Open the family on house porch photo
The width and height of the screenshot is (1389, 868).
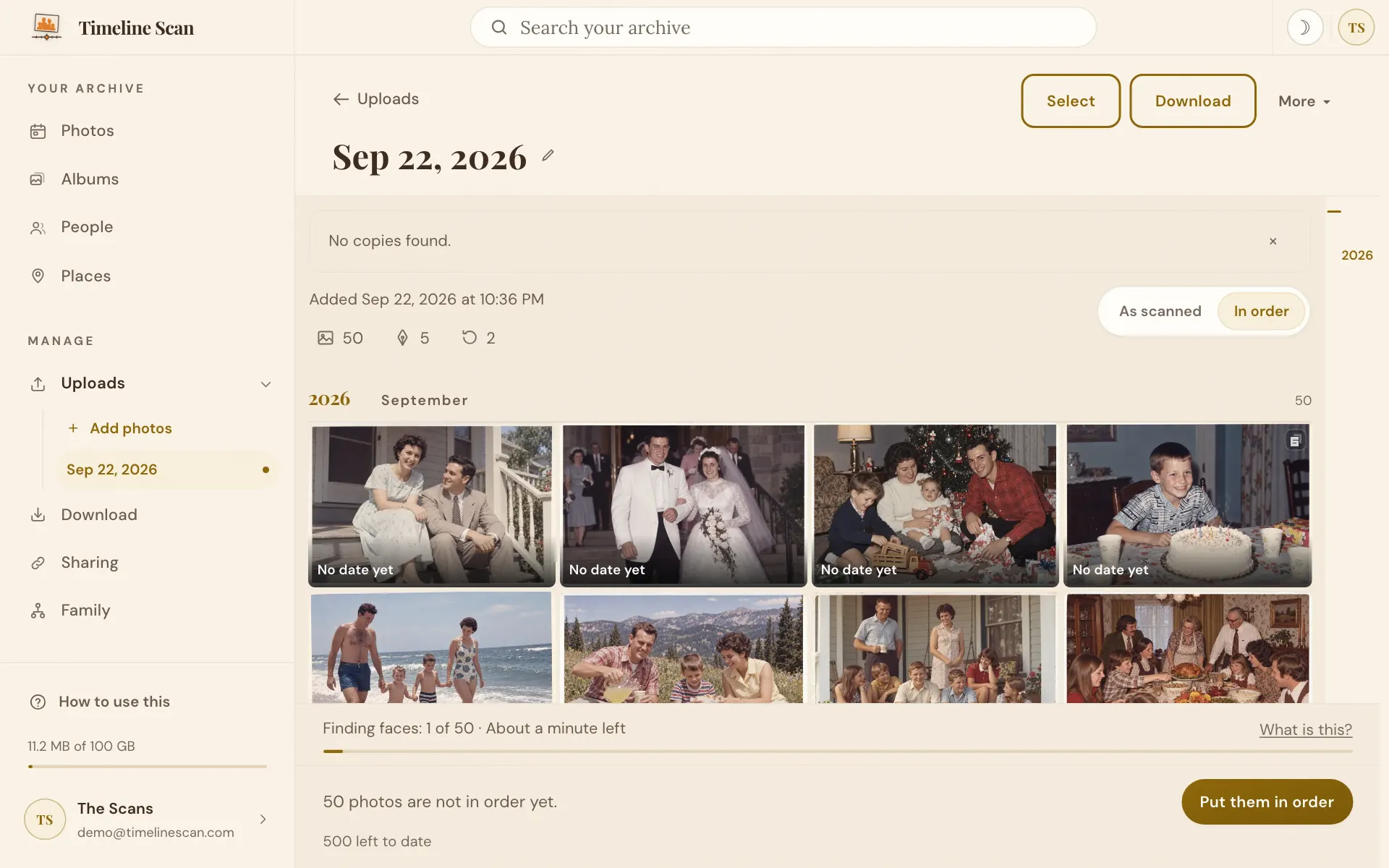click(x=935, y=647)
